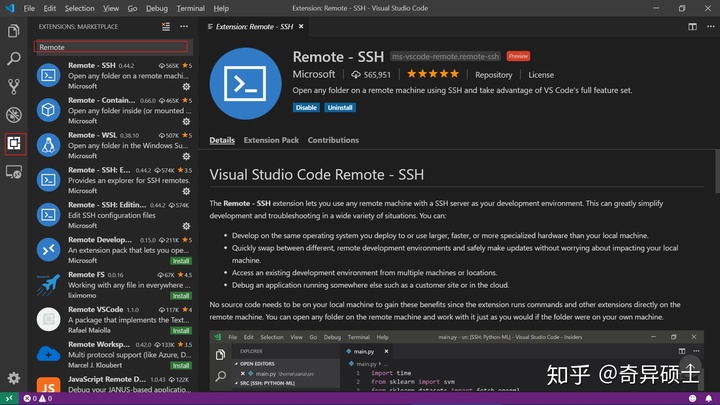Switch to the Contributions tab
The width and height of the screenshot is (720, 405).
coord(333,140)
